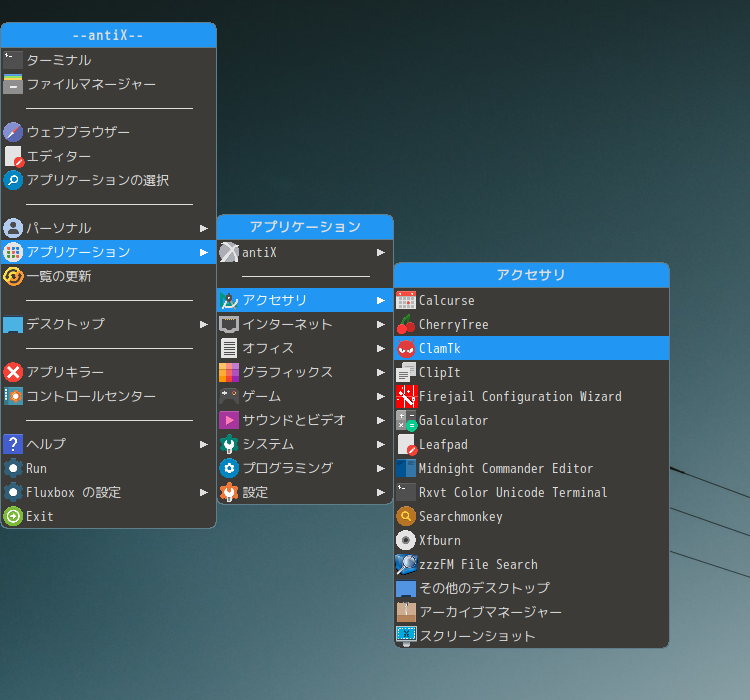Viewport: 750px width, 700px height.
Task: Expand the Fluxbox の設定 submenu arrow
Action: 204,492
